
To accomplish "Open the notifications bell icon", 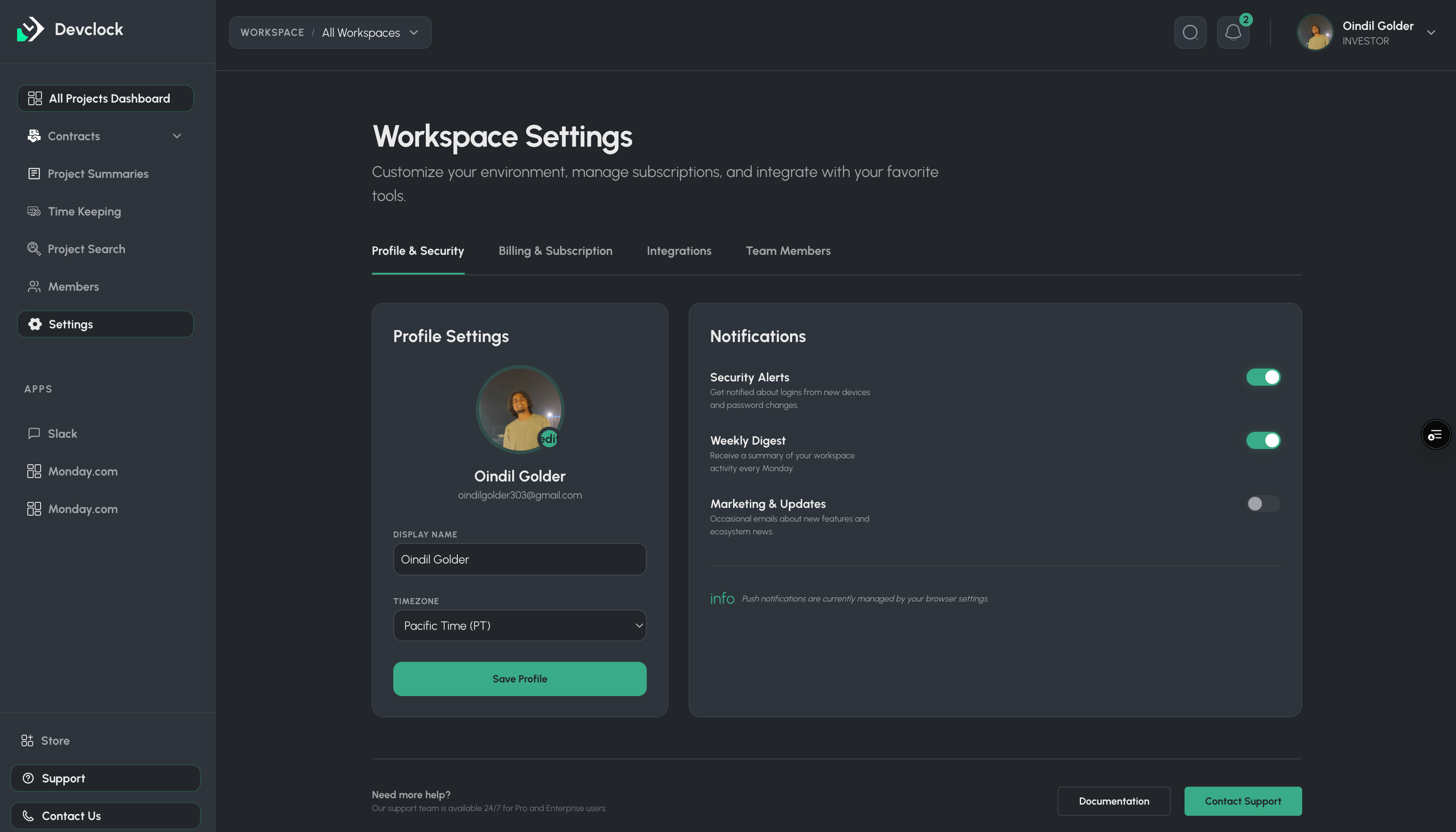I will click(x=1233, y=32).
